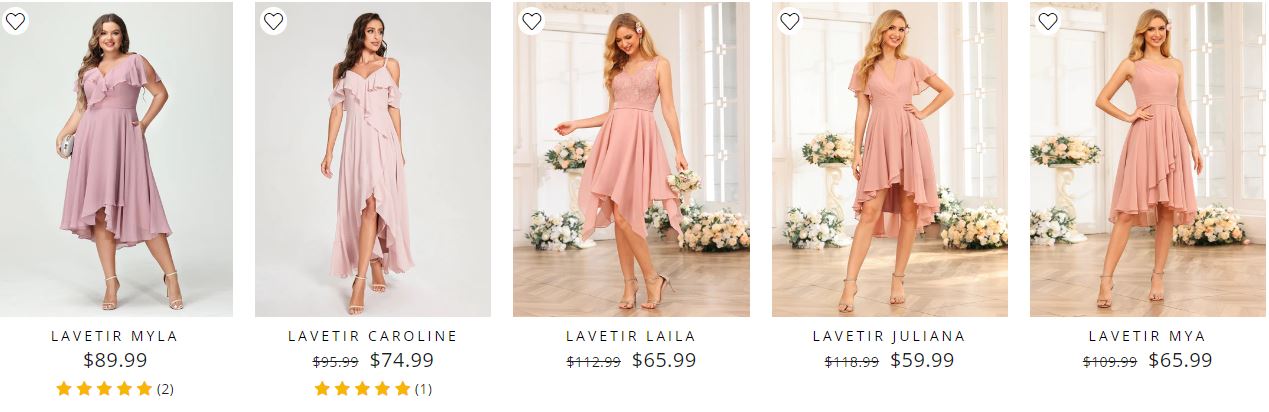The image size is (1269, 412).
Task: Save Lavetir Juliana dress using heart icon
Action: coord(790,21)
